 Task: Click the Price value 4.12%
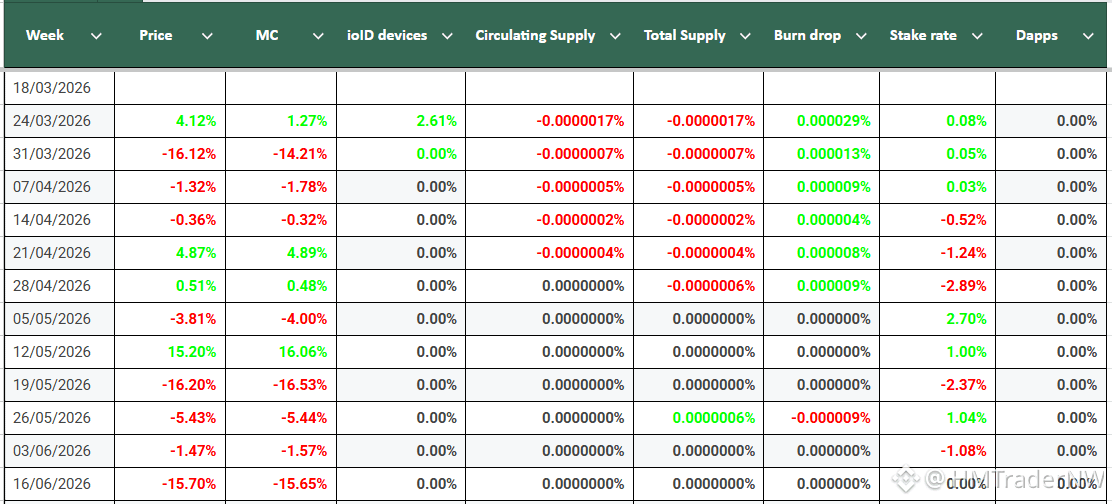point(196,121)
